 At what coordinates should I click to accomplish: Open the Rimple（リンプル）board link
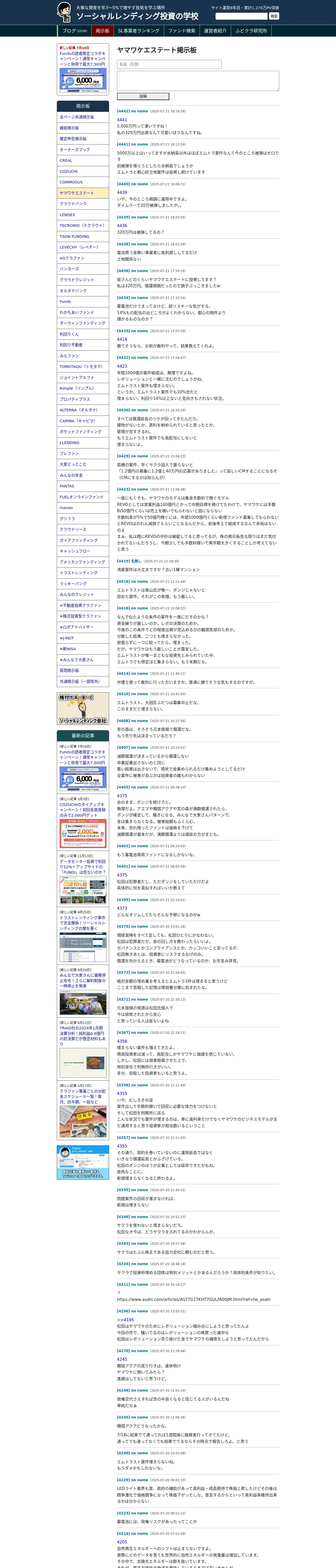(x=83, y=388)
